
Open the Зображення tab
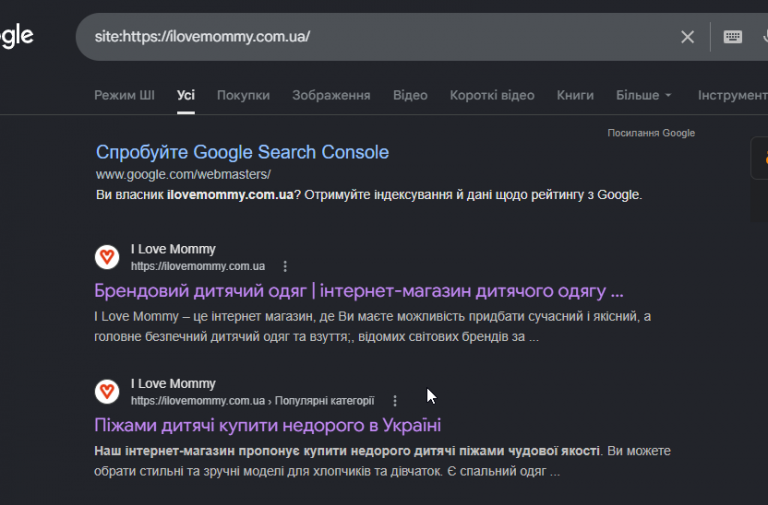(x=331, y=95)
